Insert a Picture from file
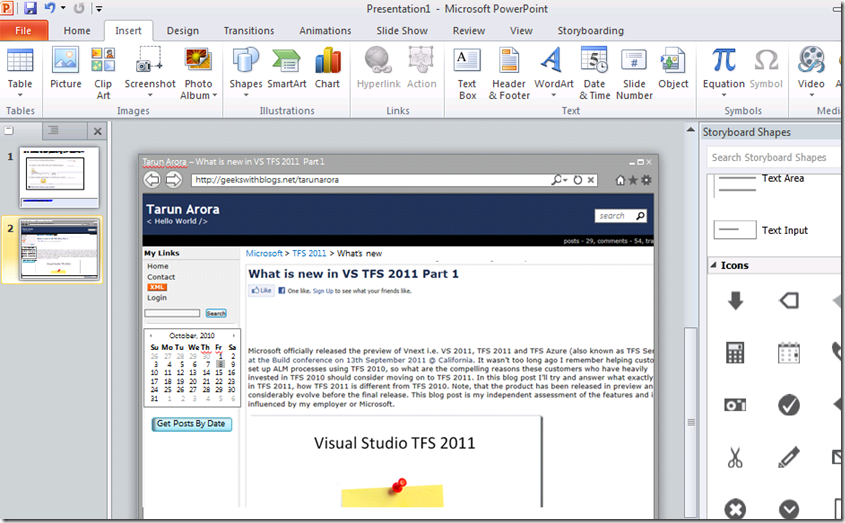Screen dimensions: 845x523 coord(65,68)
